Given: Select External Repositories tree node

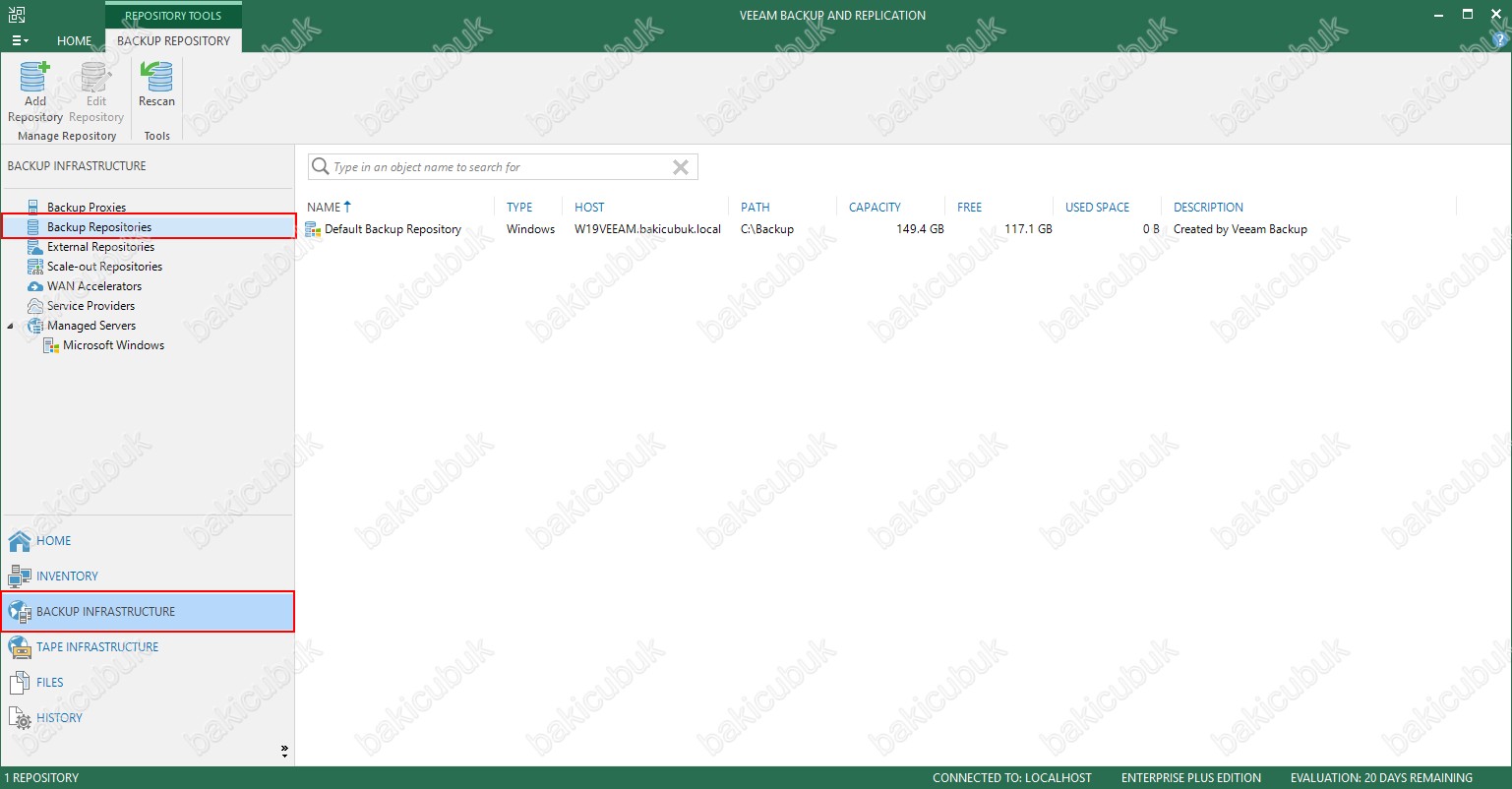Looking at the screenshot, I should tap(100, 247).
